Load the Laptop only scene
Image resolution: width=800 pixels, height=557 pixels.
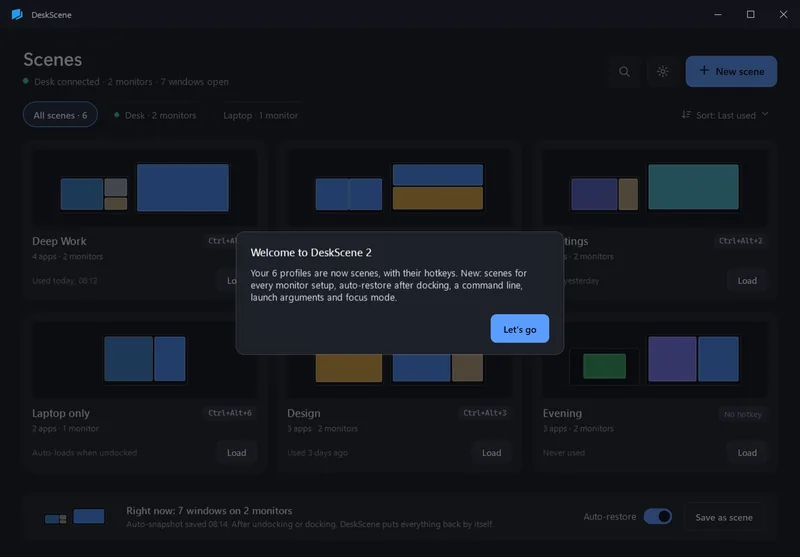(236, 452)
